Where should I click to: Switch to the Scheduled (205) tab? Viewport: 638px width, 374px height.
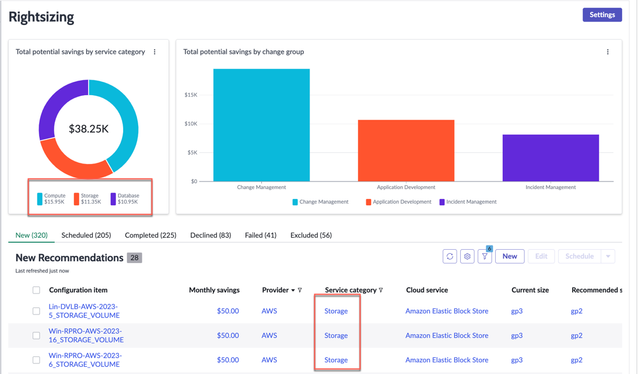coord(86,235)
